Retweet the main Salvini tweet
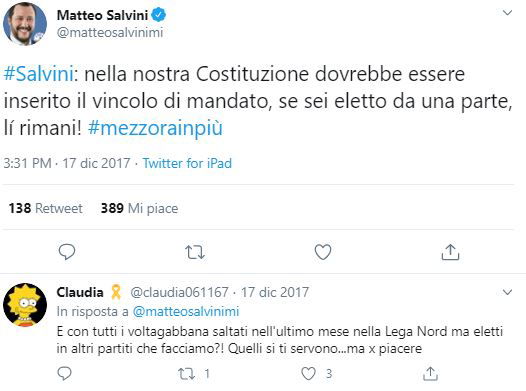This screenshot has height=391, width=526. click(195, 253)
